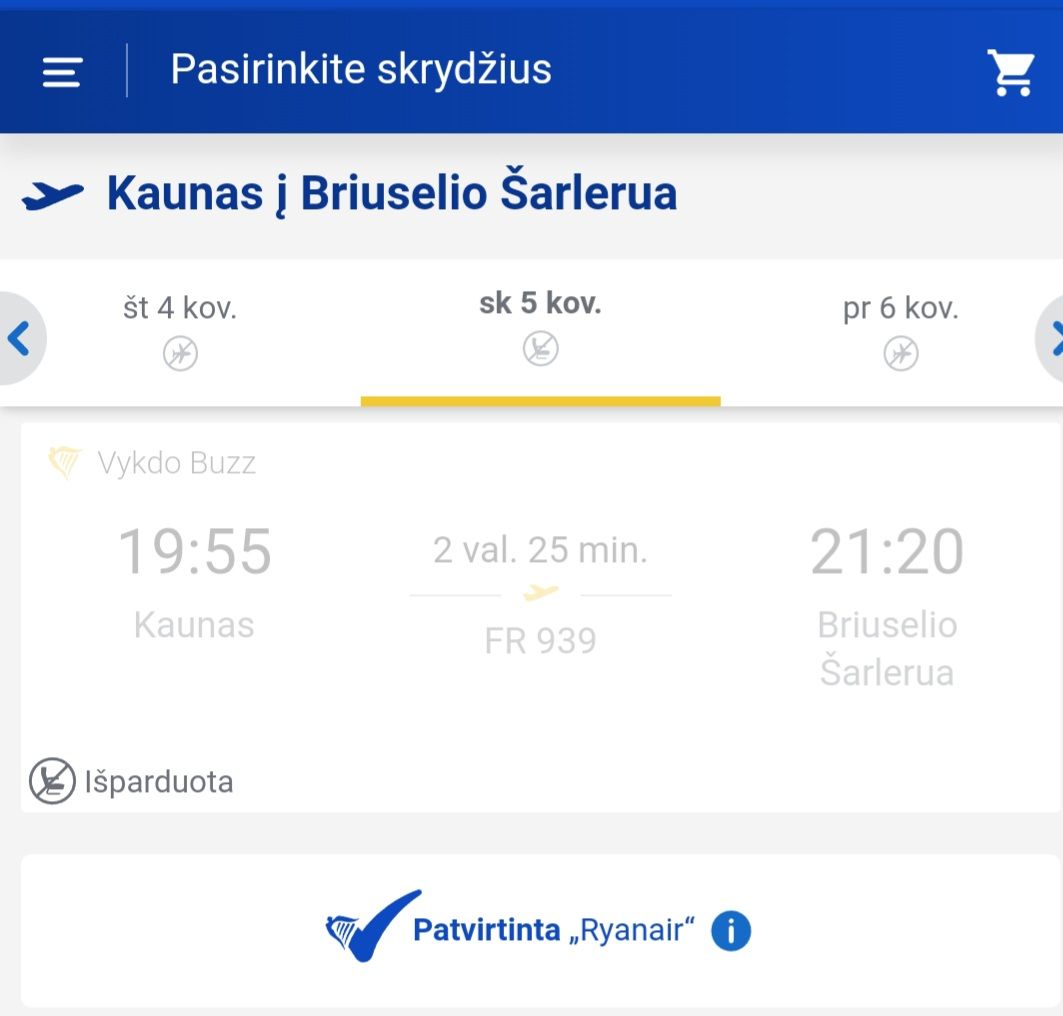Show later dates with right arrow

(x=1052, y=340)
